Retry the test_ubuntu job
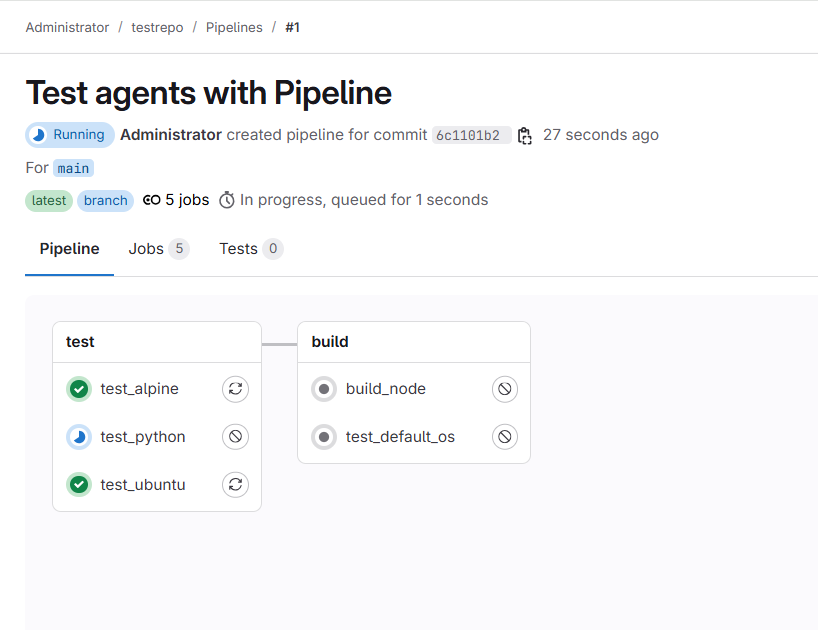The width and height of the screenshot is (818, 630). click(x=235, y=484)
